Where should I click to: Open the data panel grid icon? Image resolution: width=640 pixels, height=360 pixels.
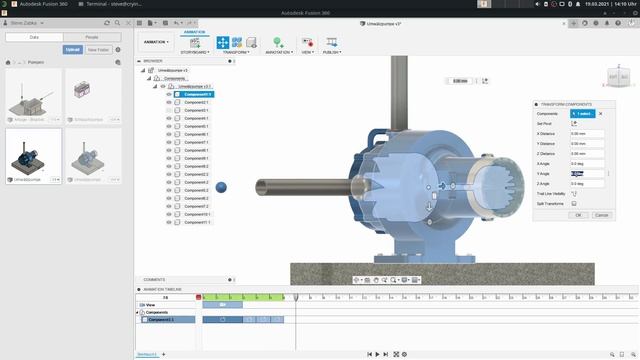click(x=139, y=23)
